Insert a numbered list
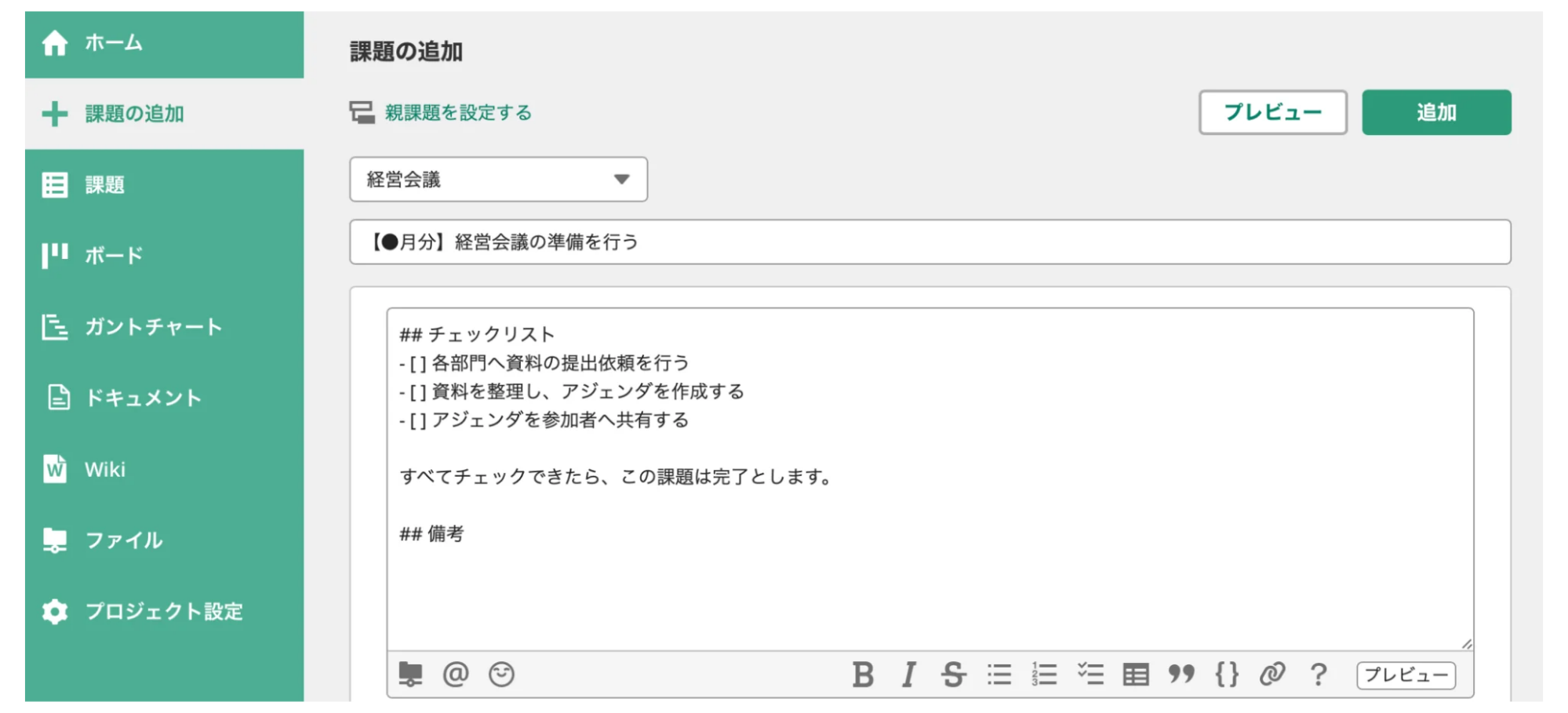This screenshot has height=713, width=1568. click(1044, 675)
